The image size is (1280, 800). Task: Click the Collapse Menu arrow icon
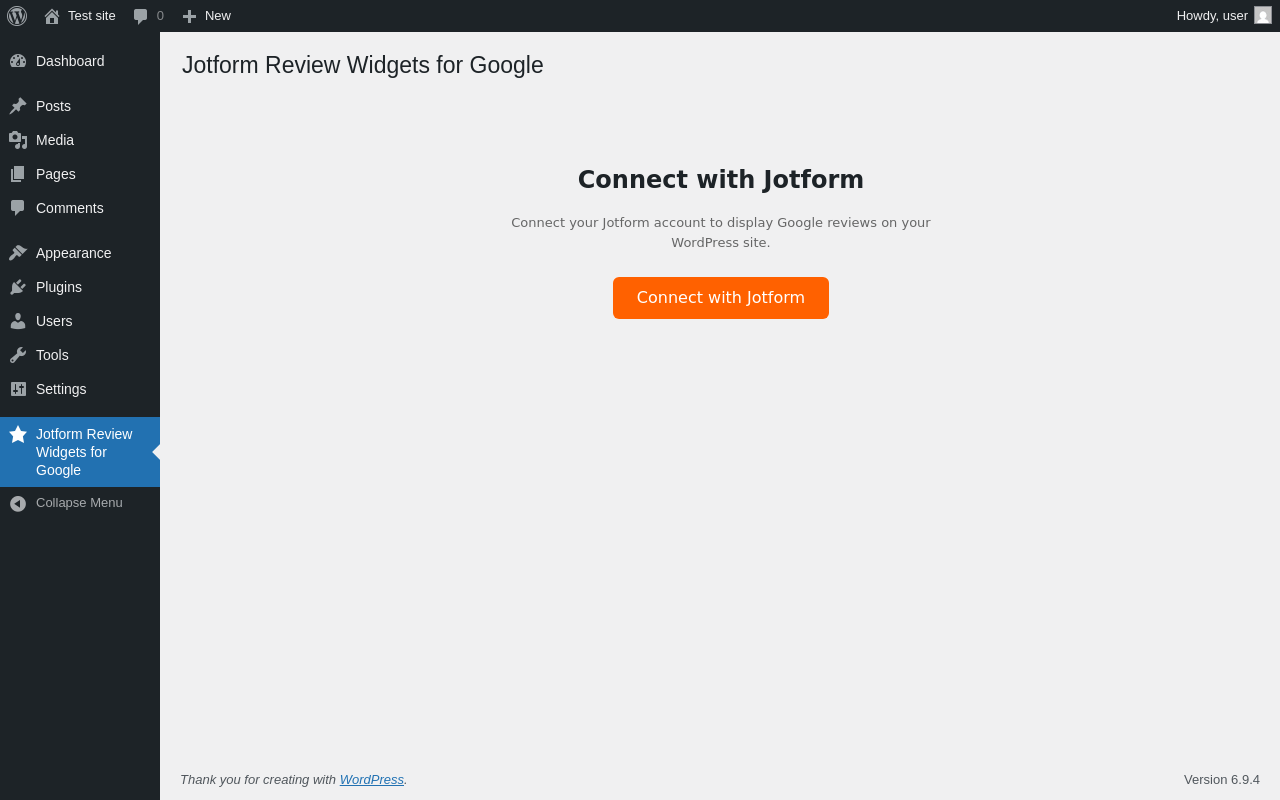tap(18, 503)
